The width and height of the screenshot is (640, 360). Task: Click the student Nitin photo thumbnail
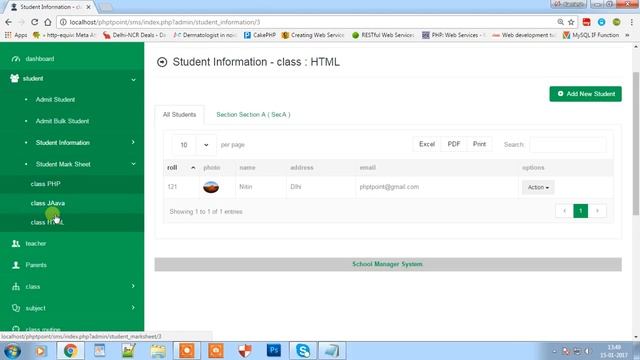tap(211, 187)
